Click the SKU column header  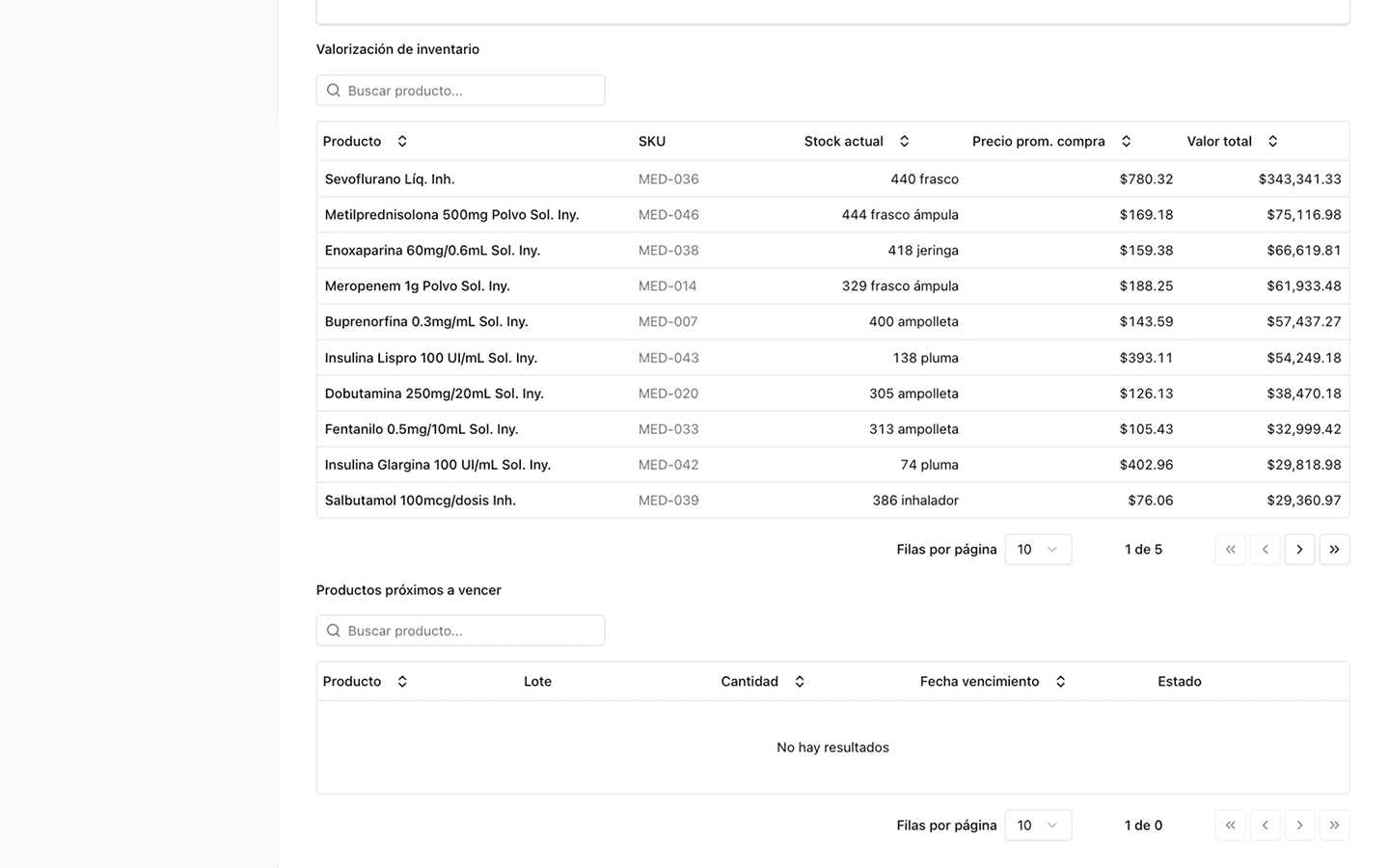click(652, 142)
